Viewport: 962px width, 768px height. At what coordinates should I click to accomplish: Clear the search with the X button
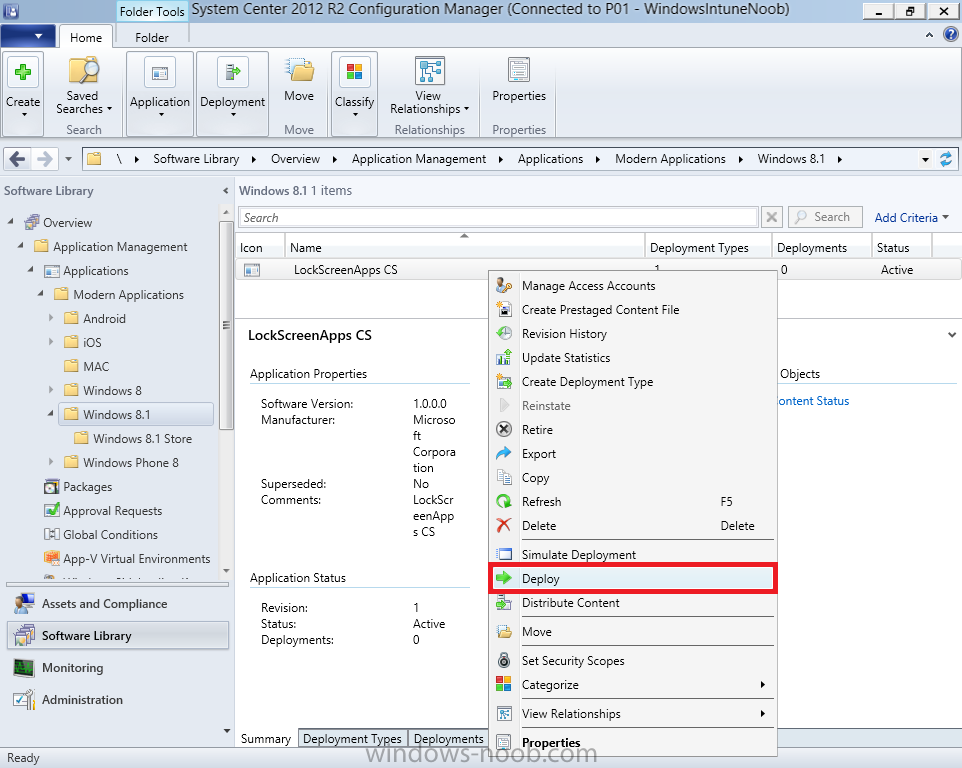pyautogui.click(x=772, y=217)
